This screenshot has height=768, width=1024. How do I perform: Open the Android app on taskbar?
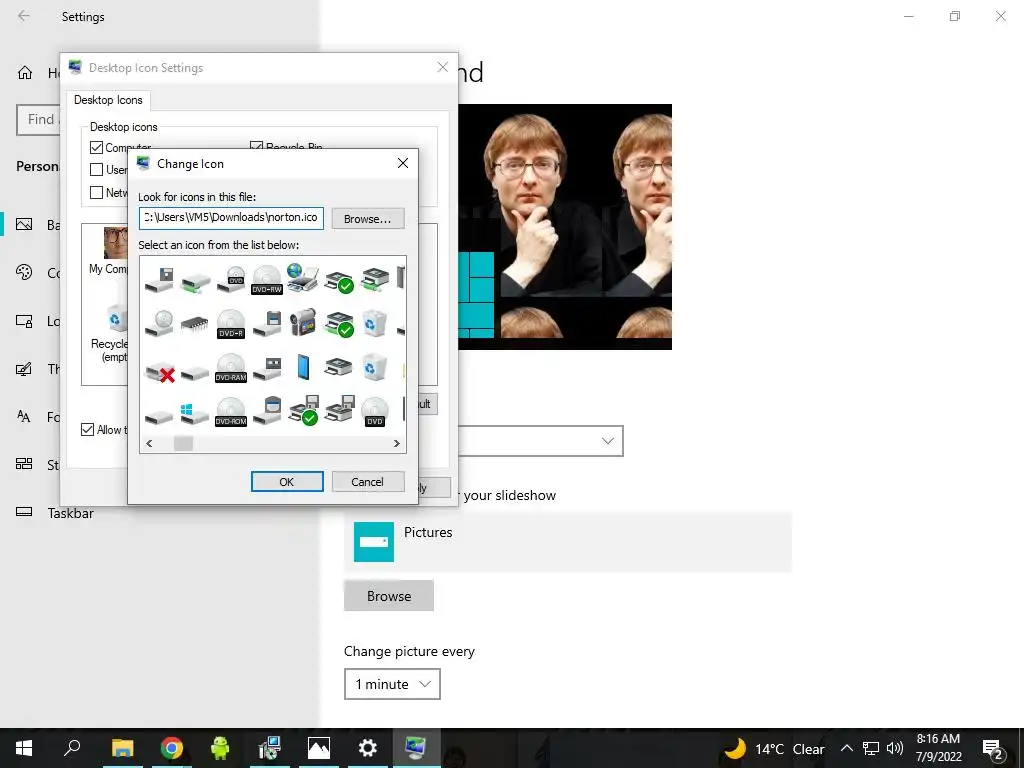click(x=220, y=748)
